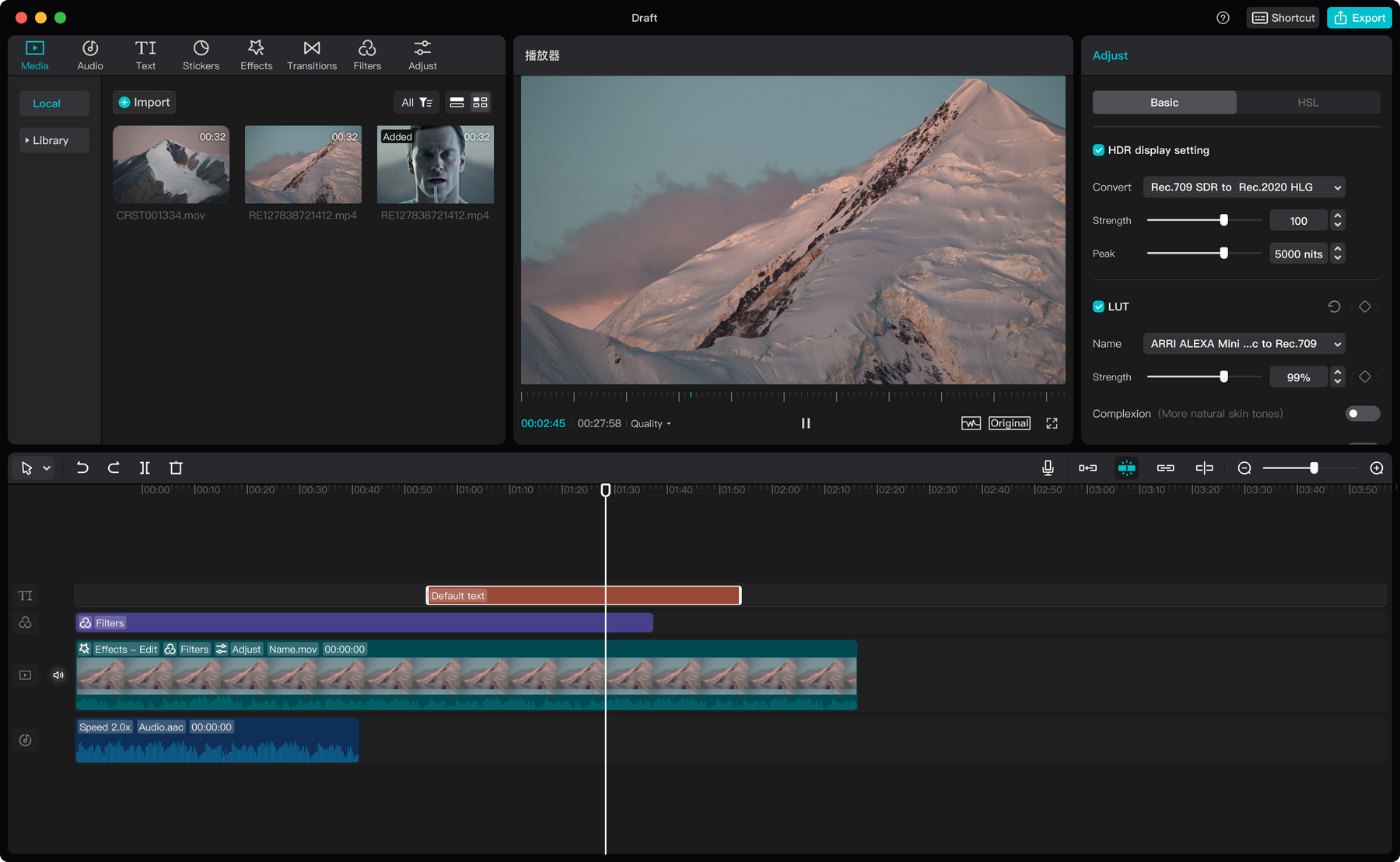This screenshot has width=1400, height=862.
Task: Click the split clip icon in timeline toolbar
Action: coord(145,468)
